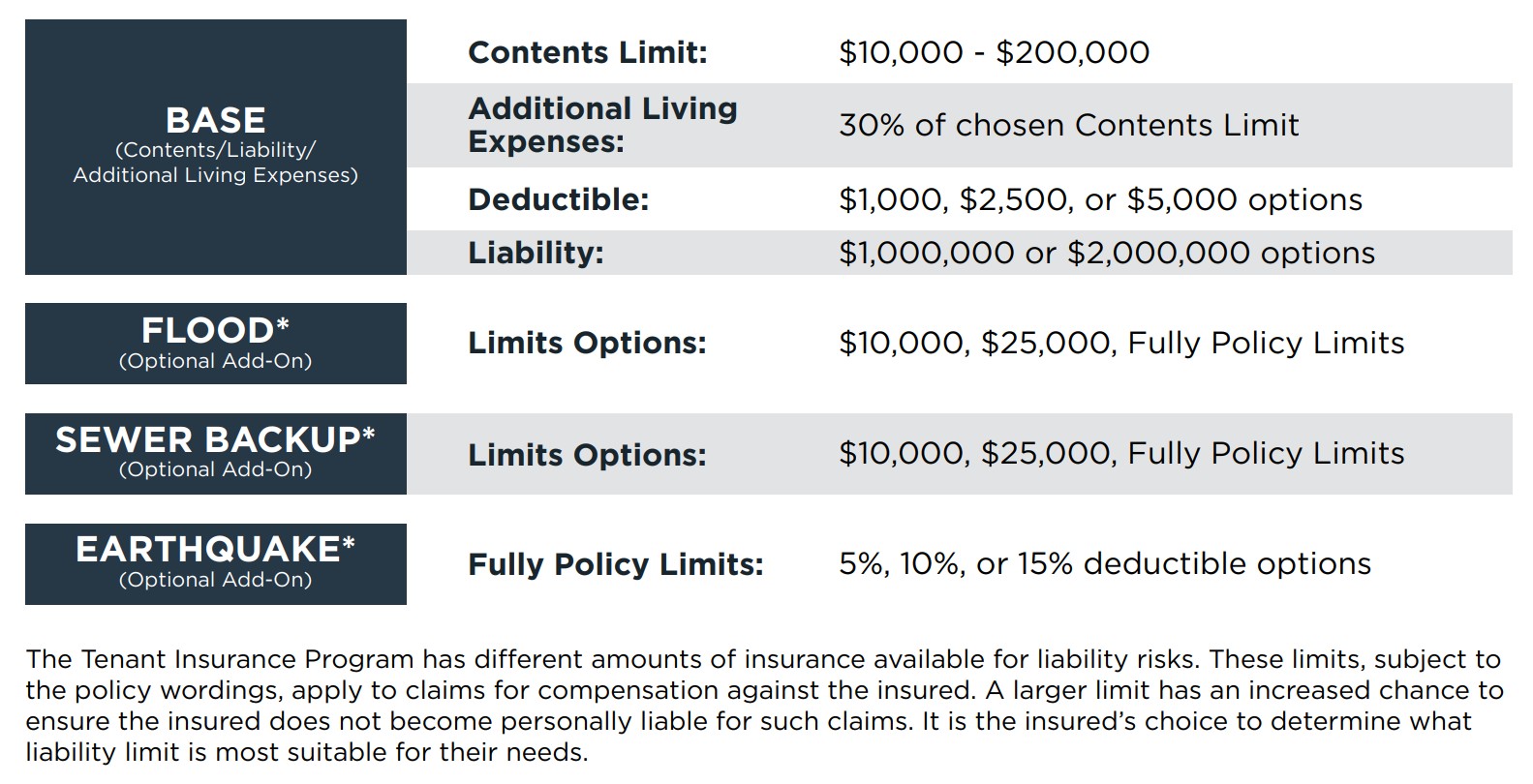
Task: Click the Deductible label
Action: coord(559,199)
